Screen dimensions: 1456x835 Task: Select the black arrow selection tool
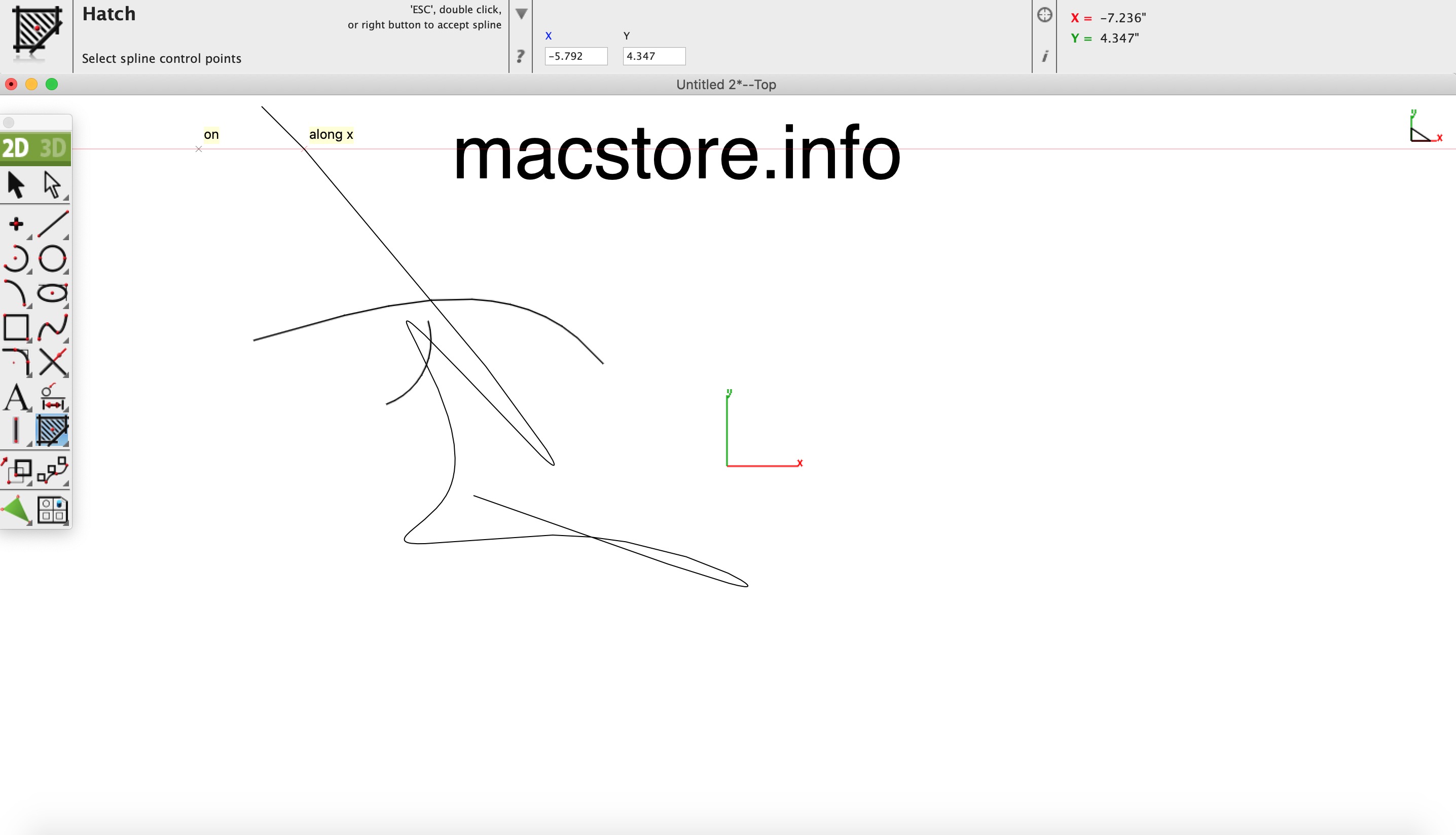(16, 184)
